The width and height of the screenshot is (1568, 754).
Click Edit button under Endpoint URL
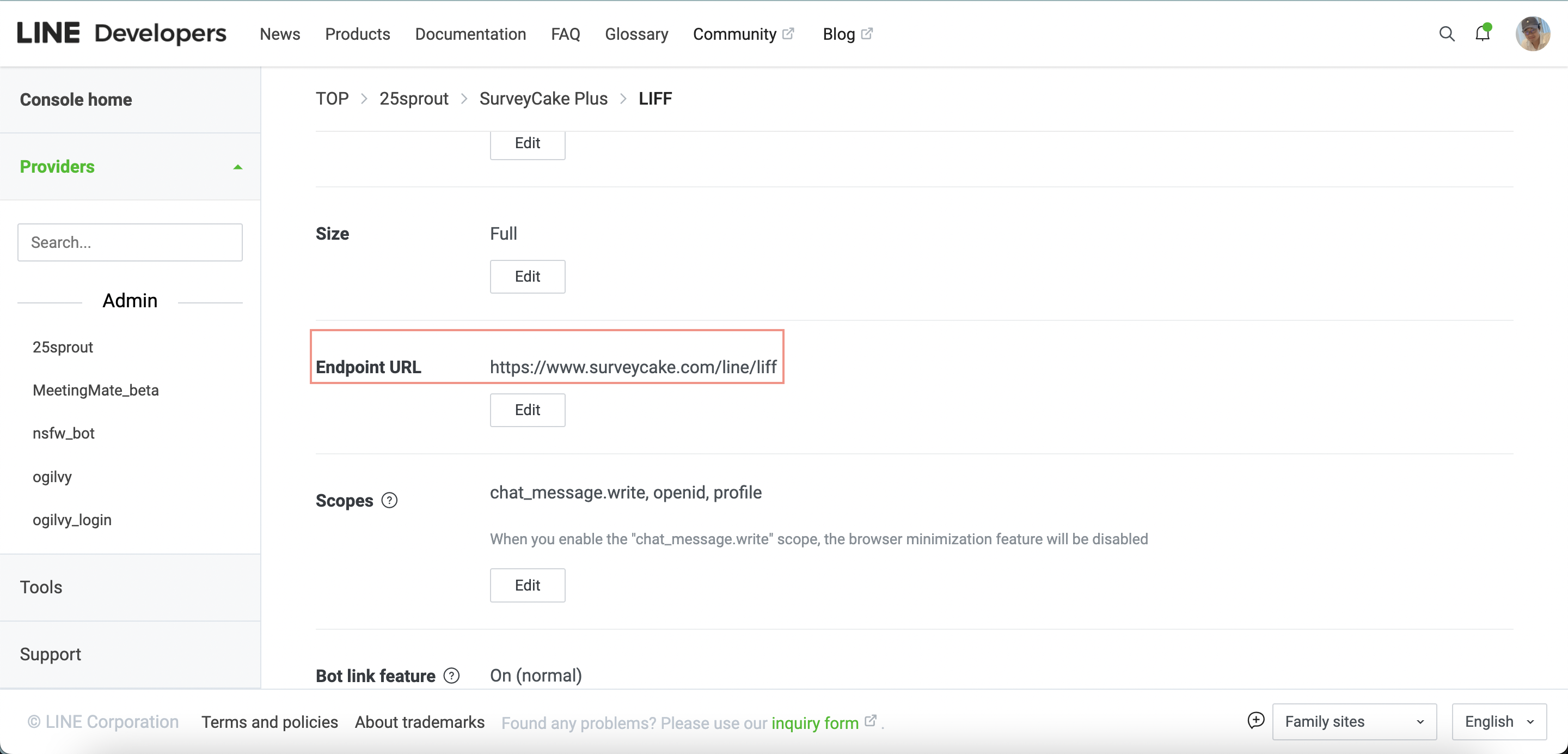[x=527, y=410]
